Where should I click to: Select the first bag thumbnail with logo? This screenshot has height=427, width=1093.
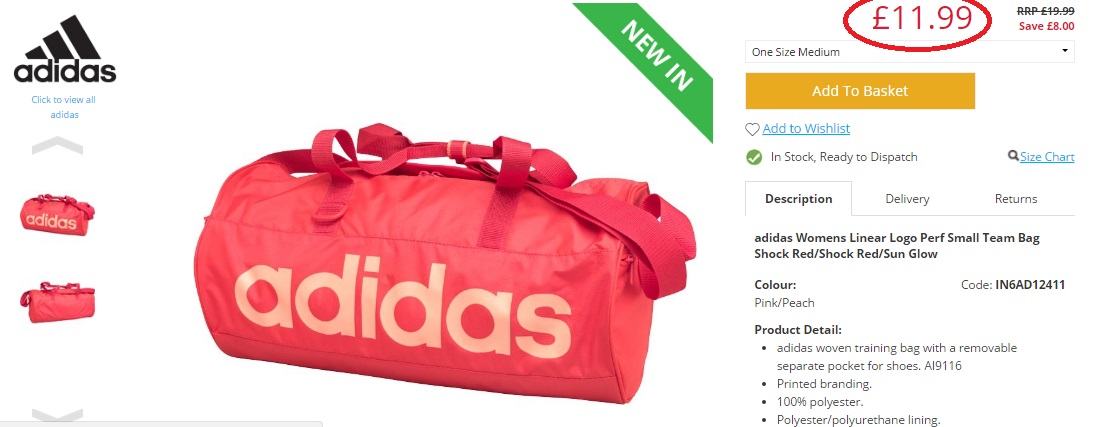click(57, 214)
